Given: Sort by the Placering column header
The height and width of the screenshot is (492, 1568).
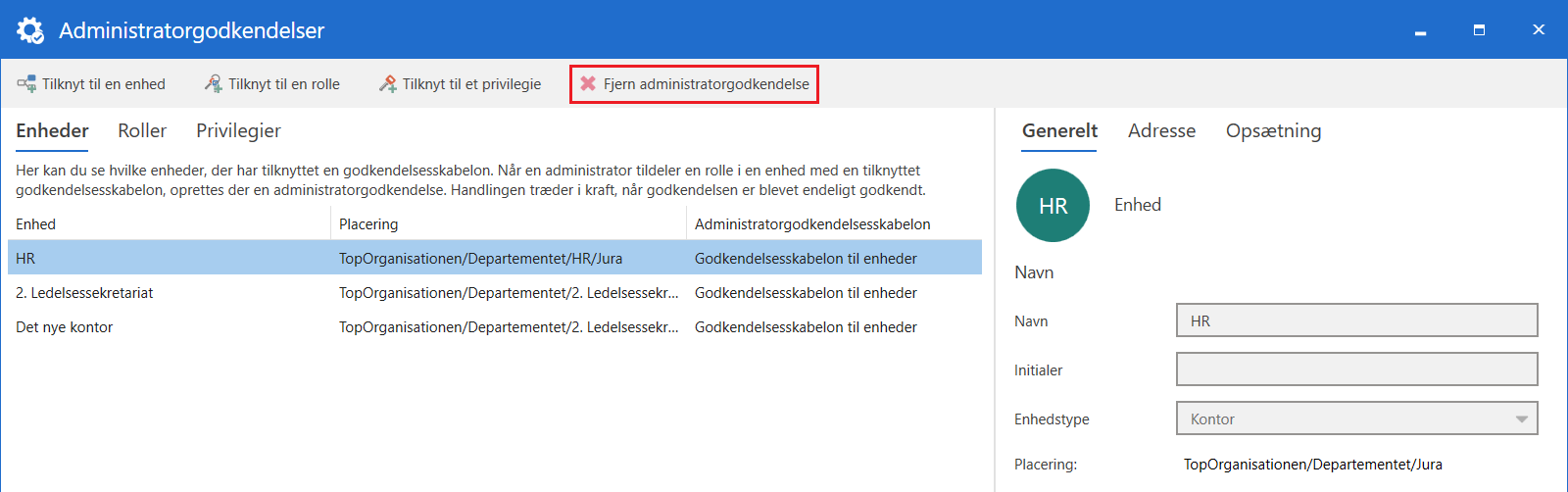Looking at the screenshot, I should click(x=368, y=224).
